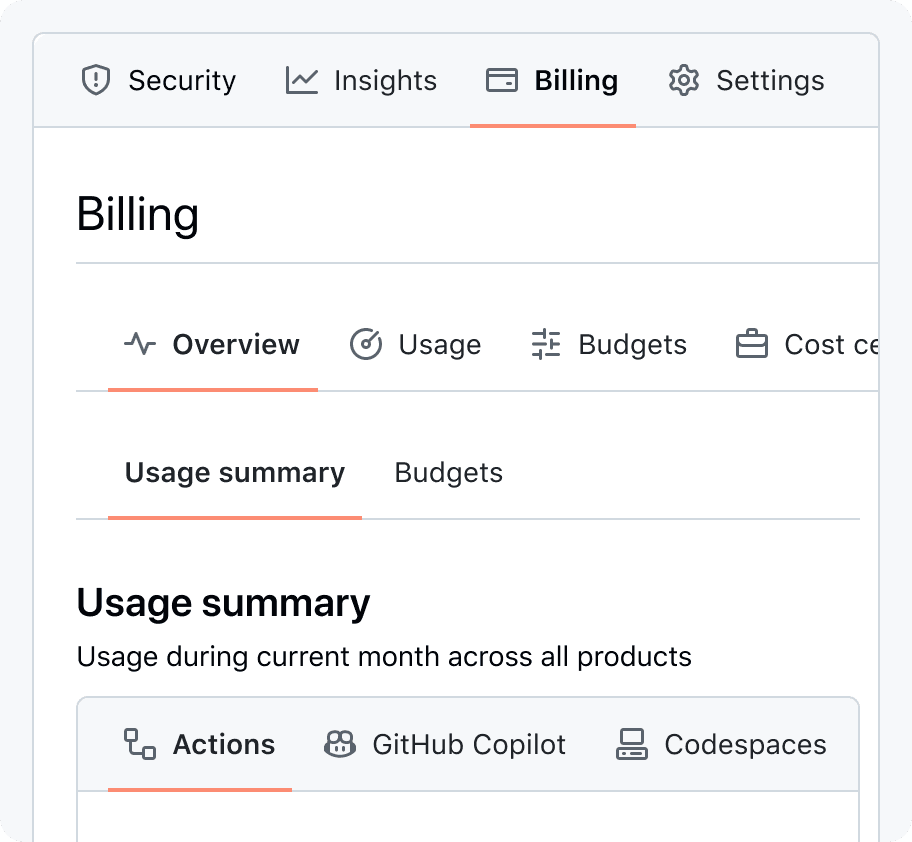Image resolution: width=912 pixels, height=842 pixels.
Task: Click the sliders icon beside Budgets
Action: pos(545,344)
